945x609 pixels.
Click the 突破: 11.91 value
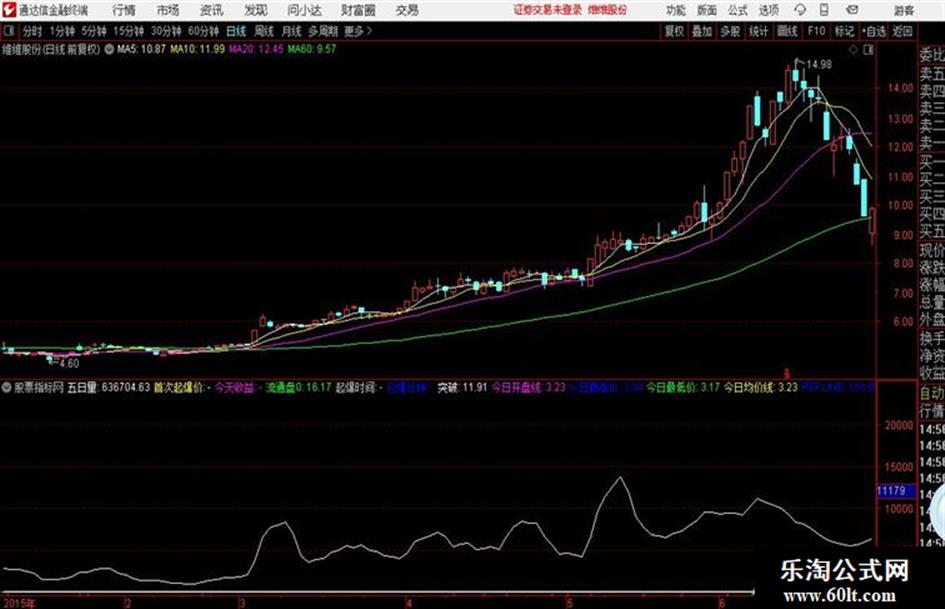462,387
